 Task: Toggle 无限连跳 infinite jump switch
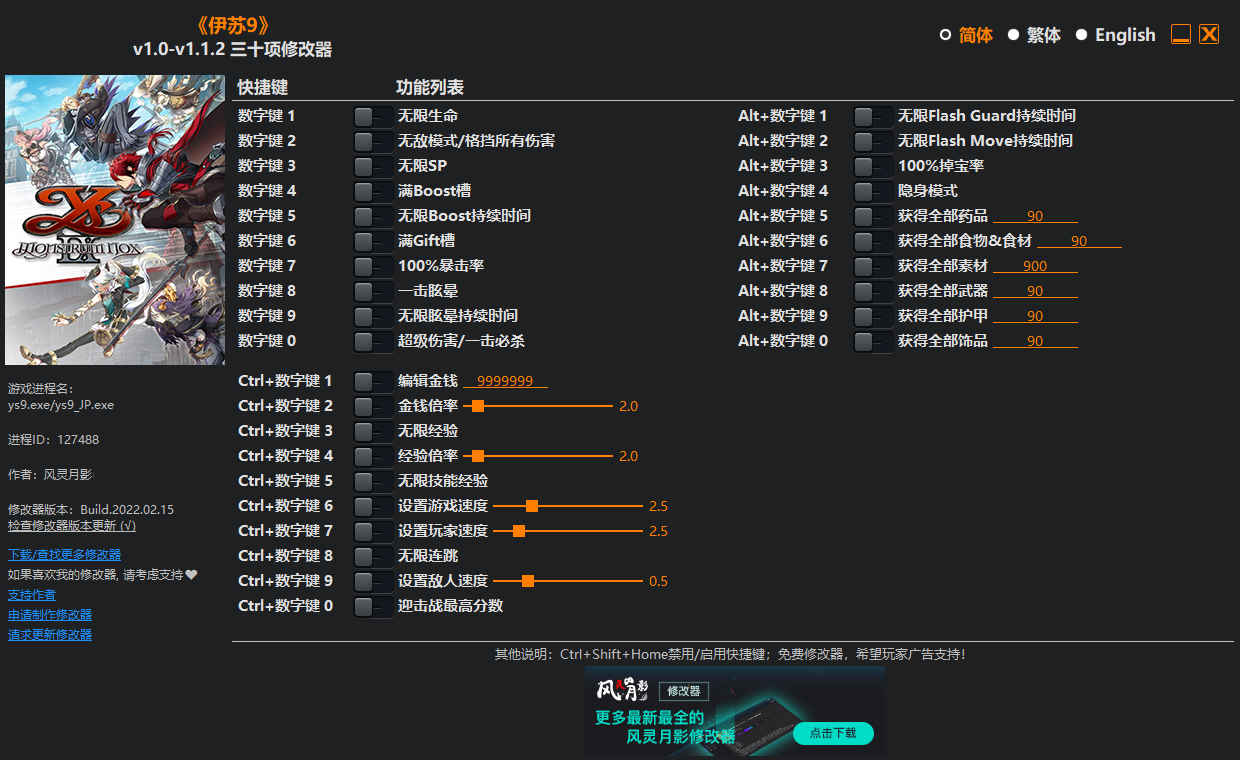[x=372, y=557]
